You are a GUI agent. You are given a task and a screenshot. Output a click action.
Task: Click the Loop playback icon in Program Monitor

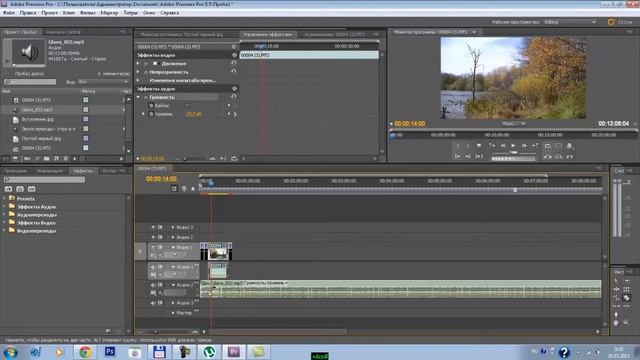click(548, 146)
